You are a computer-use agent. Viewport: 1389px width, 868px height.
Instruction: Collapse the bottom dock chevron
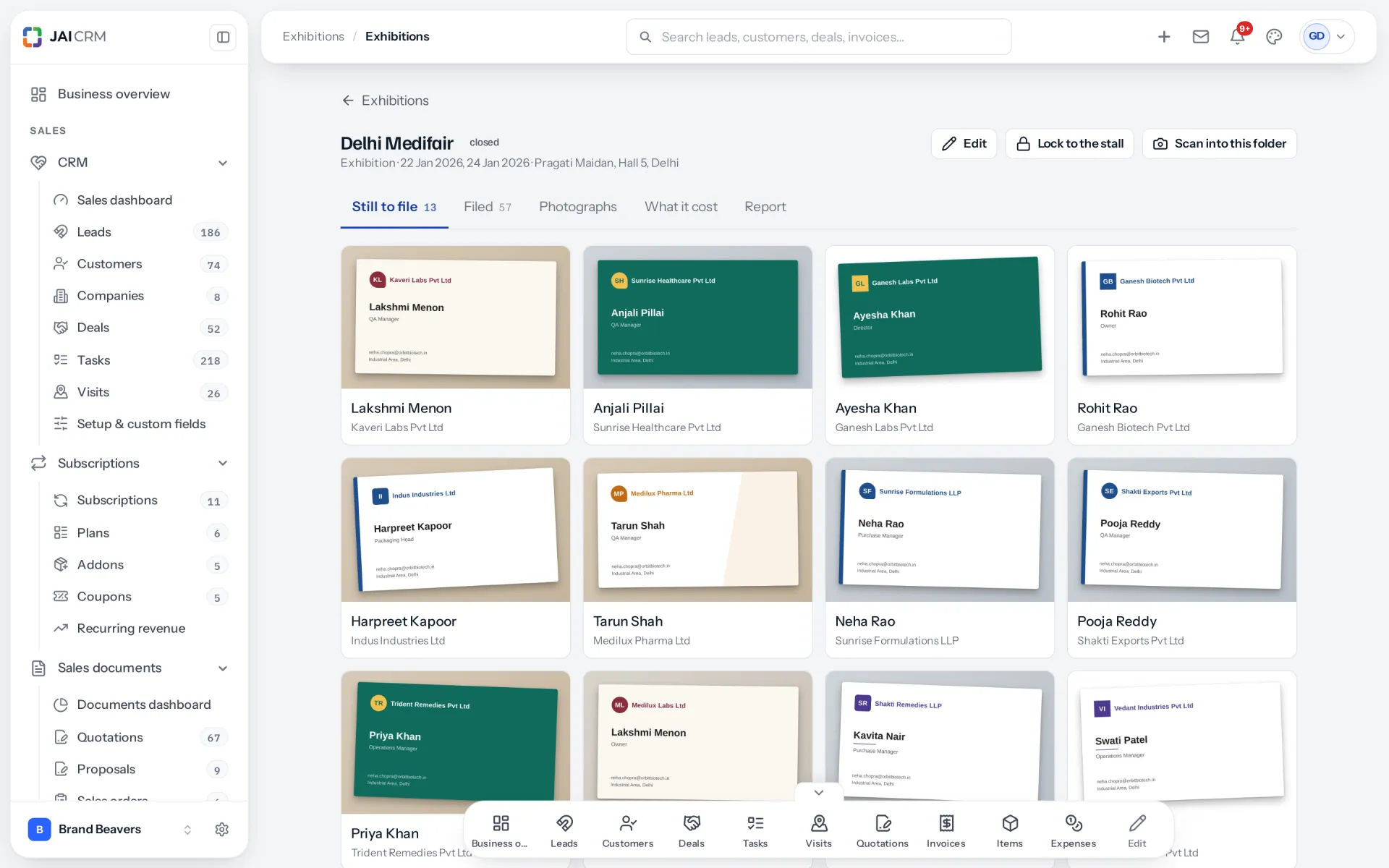click(x=819, y=793)
